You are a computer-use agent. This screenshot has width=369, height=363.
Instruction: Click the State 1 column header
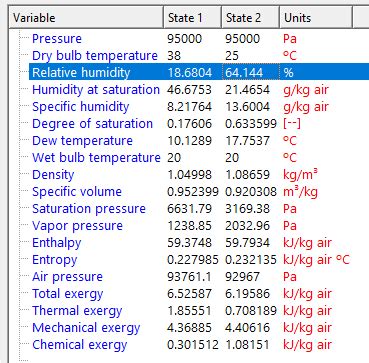[x=192, y=17]
